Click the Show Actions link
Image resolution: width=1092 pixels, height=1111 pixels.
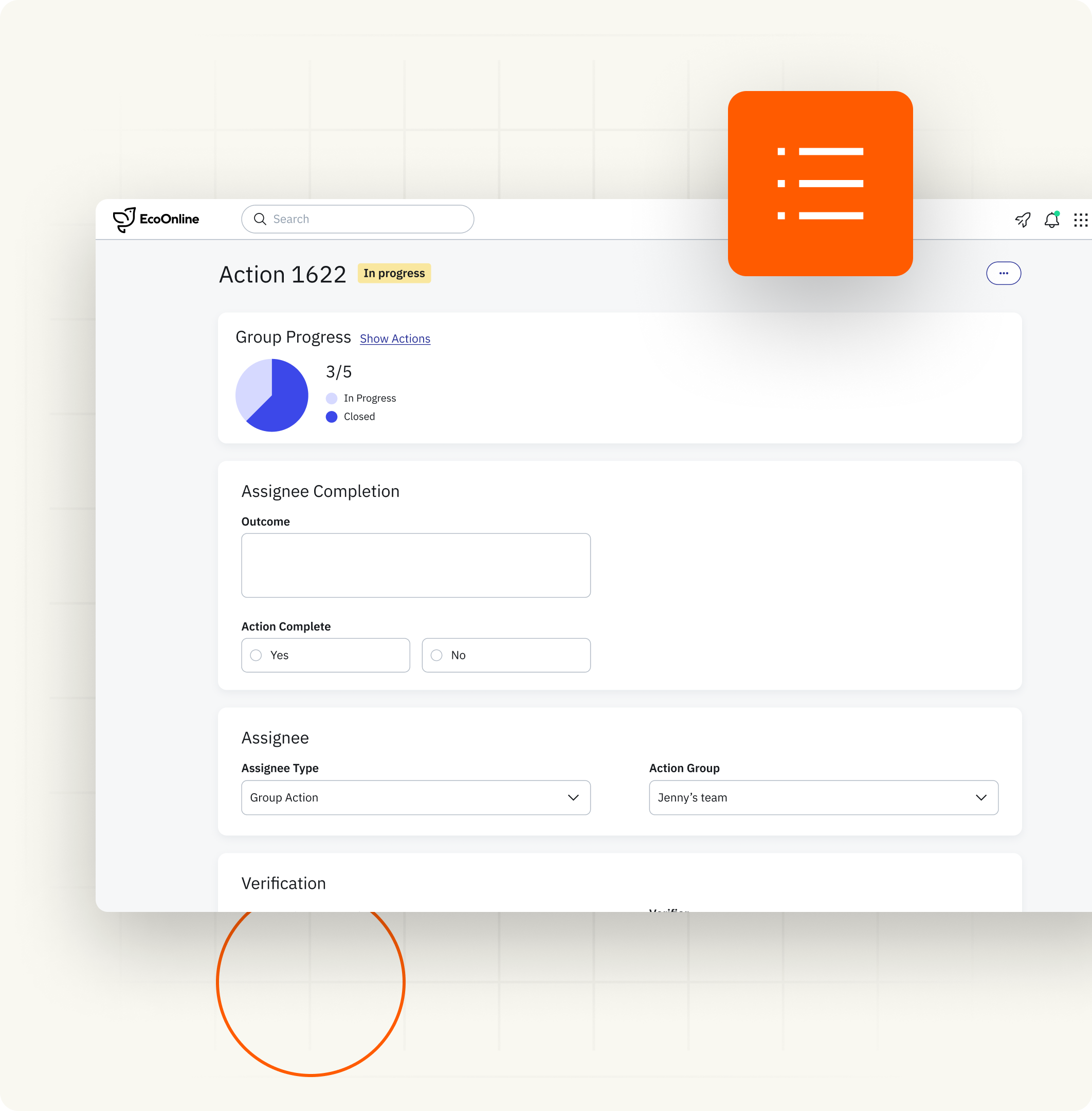[394, 338]
